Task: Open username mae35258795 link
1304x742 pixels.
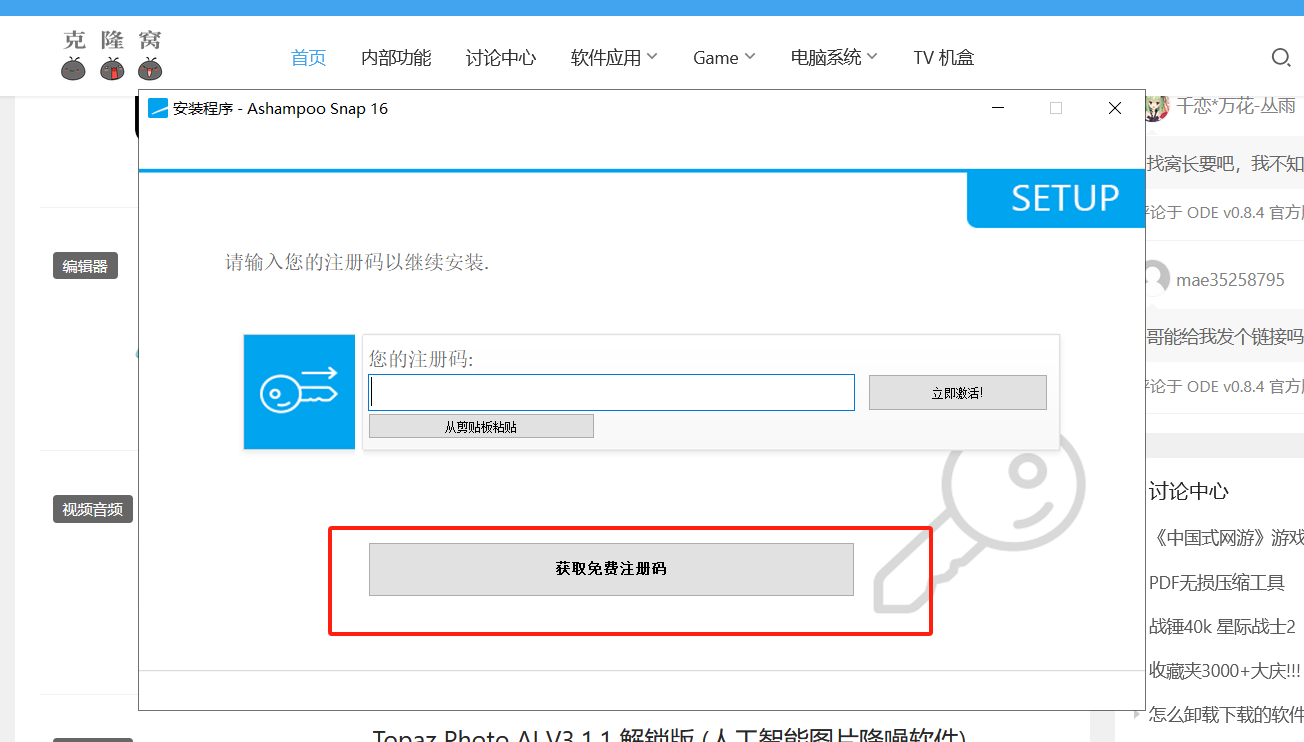Action: point(1230,279)
